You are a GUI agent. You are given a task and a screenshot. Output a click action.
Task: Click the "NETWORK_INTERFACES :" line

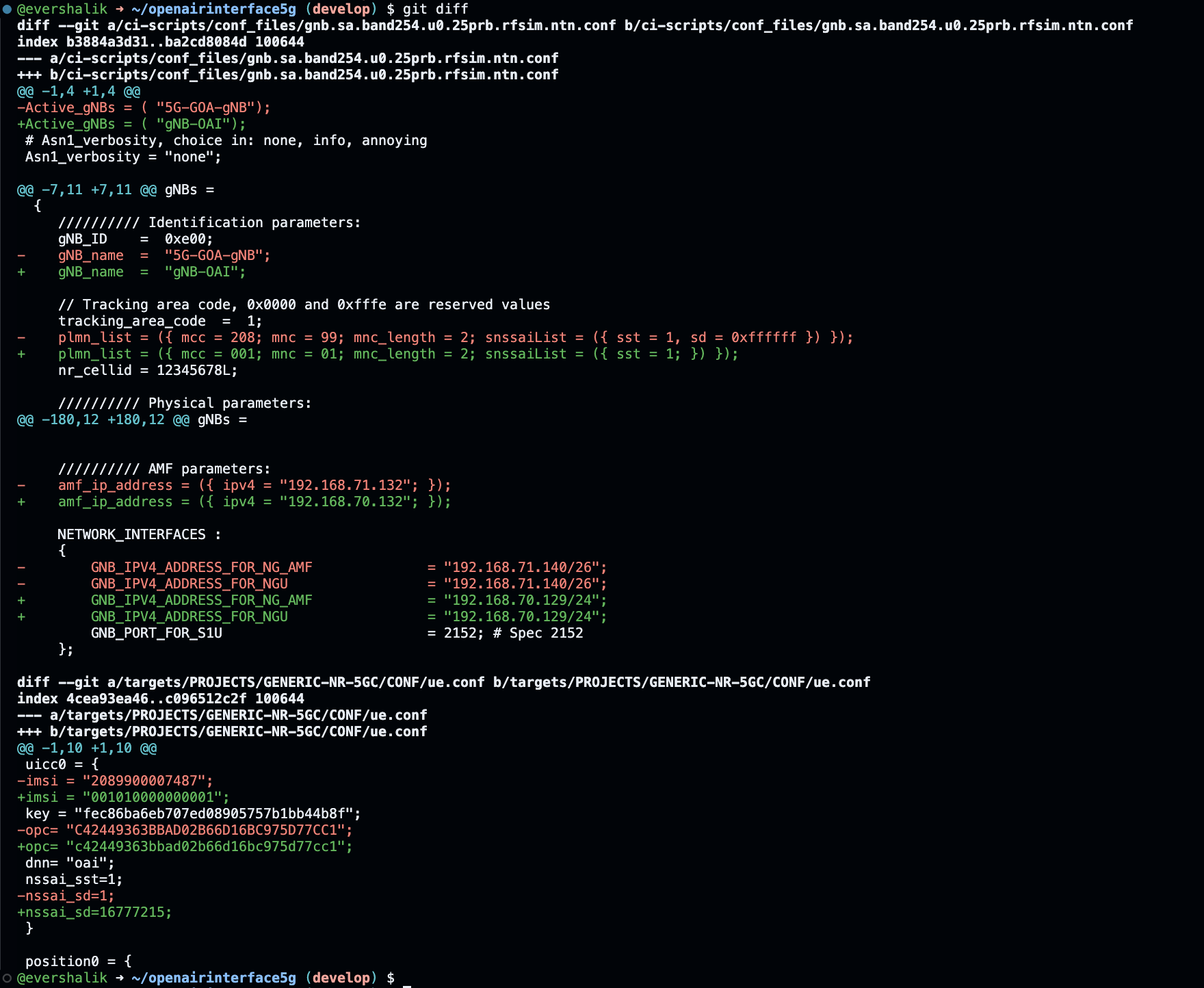[x=140, y=534]
